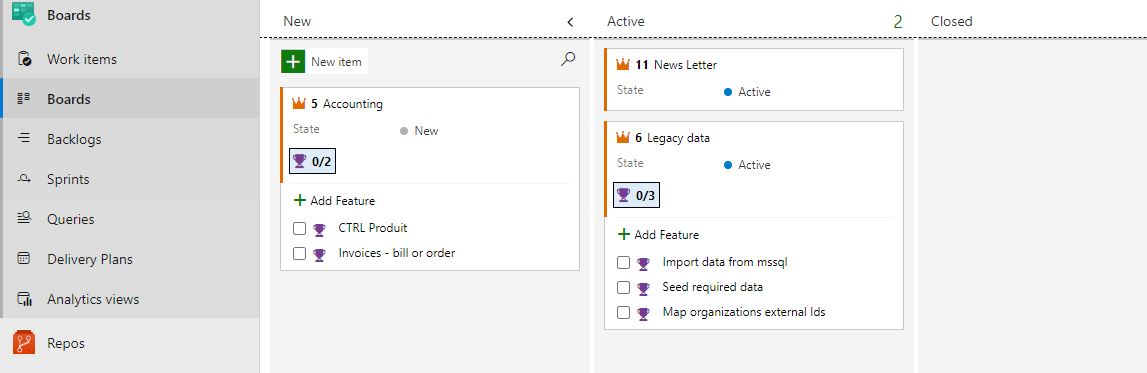Viewport: 1147px width, 373px height.
Task: Open State dropdown on Accounting card
Action: [x=419, y=131]
